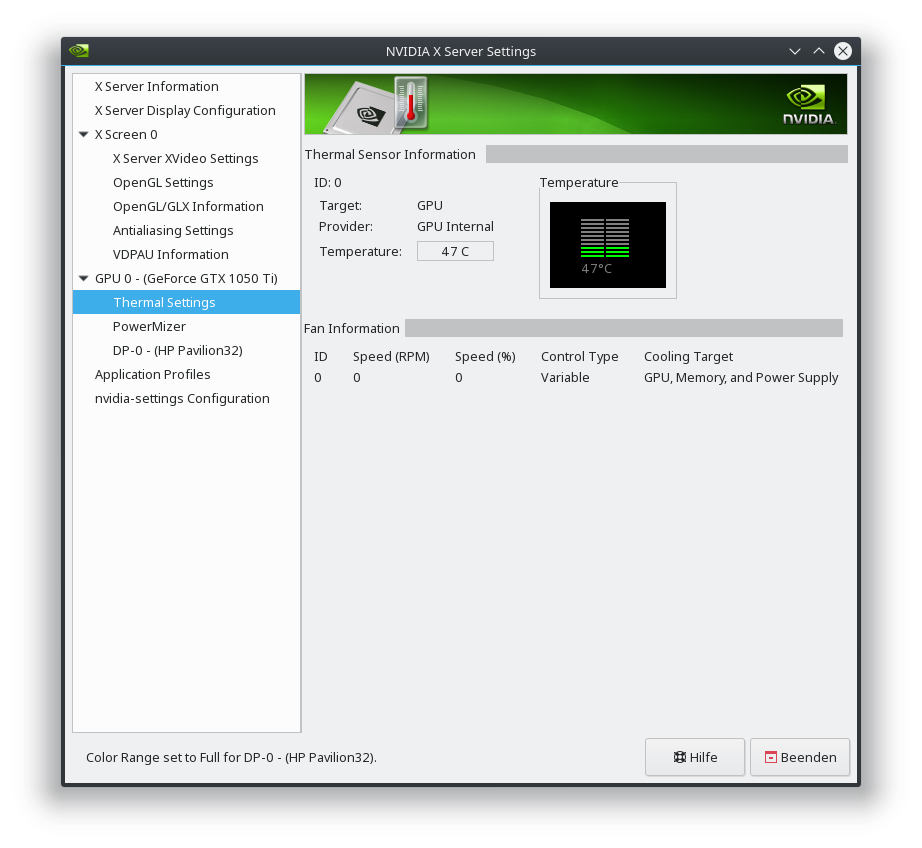The width and height of the screenshot is (922, 848).
Task: Show OpenGL/GLX Information
Action: (x=188, y=206)
